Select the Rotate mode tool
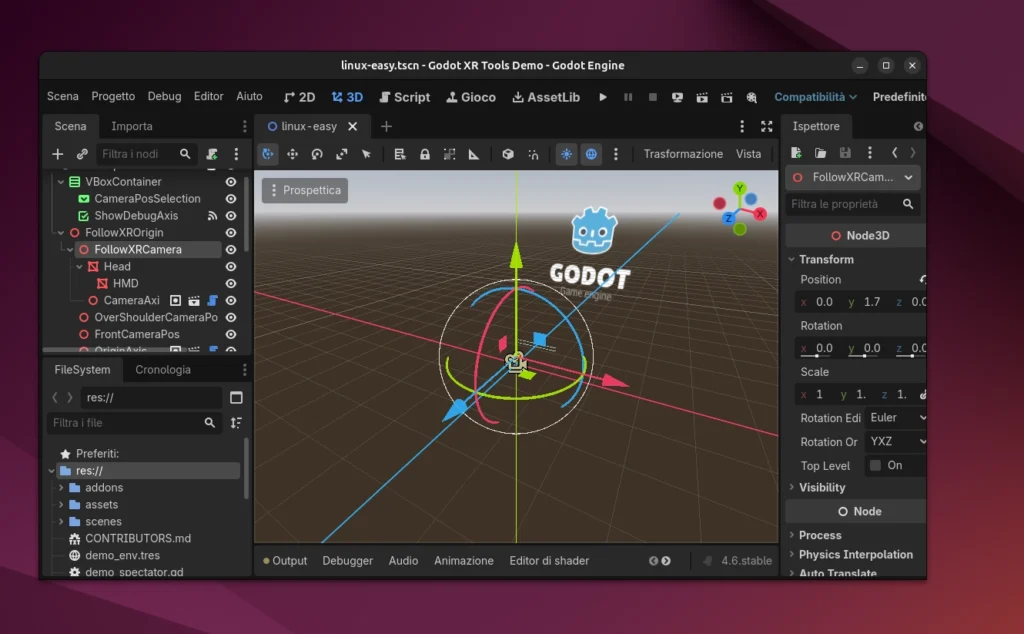 pyautogui.click(x=317, y=154)
